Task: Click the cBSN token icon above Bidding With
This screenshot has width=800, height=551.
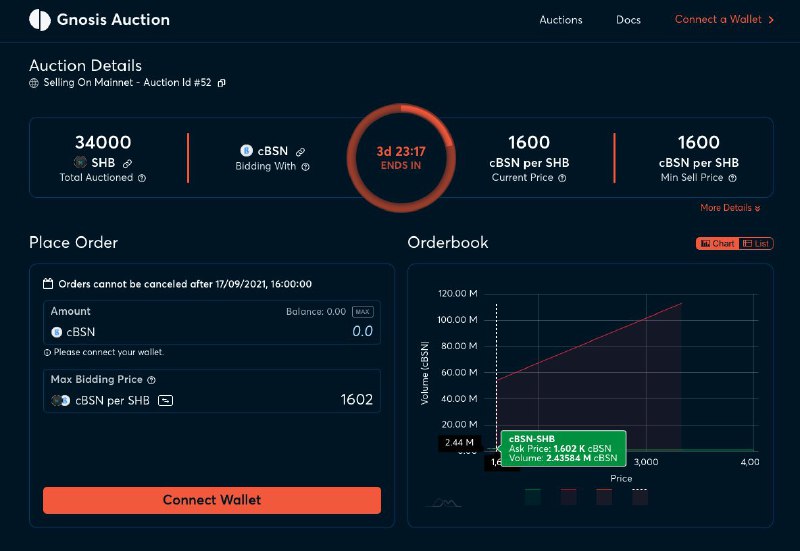Action: (x=246, y=151)
